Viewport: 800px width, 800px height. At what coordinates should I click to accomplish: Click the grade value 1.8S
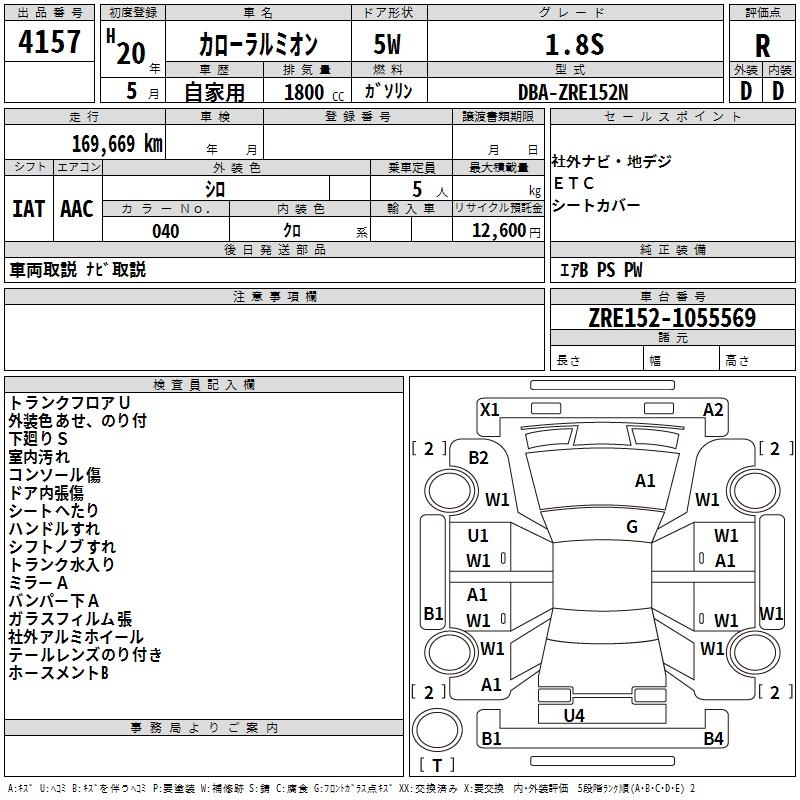(575, 45)
